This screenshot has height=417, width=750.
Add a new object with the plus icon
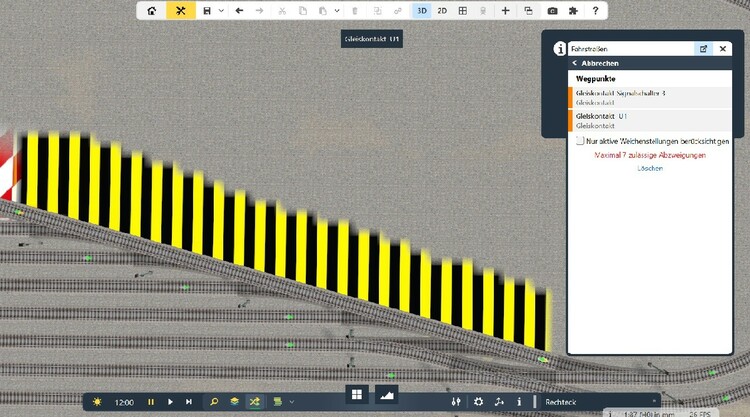point(505,11)
